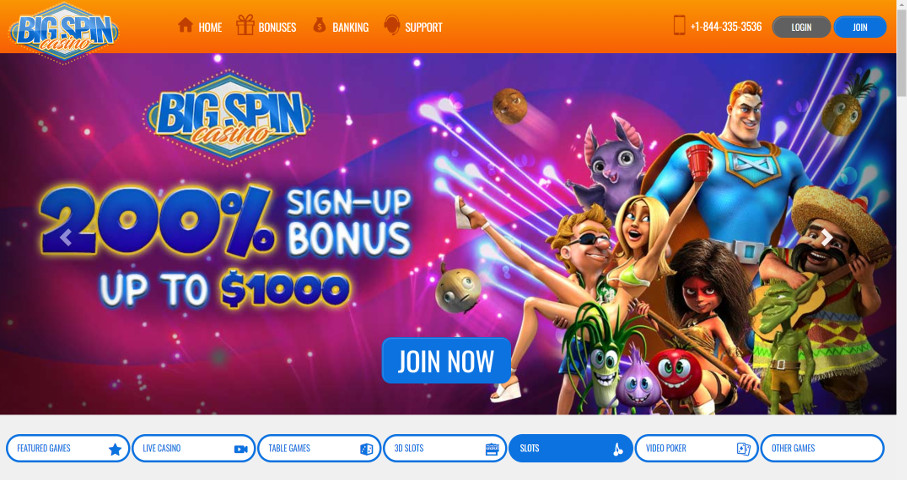Click the Bonuses gift box icon

(245, 25)
